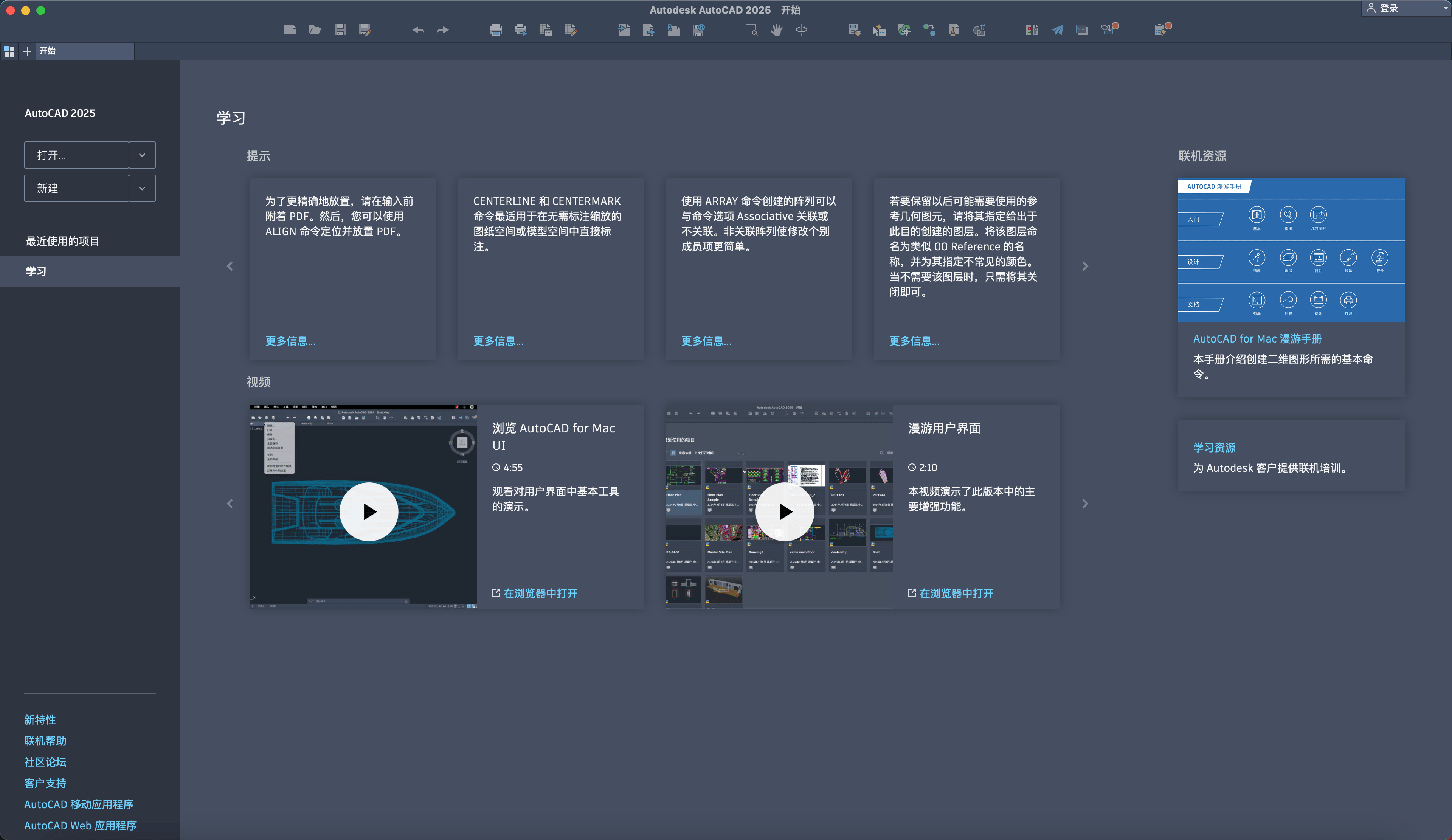Screen dimensions: 1452x840
Task: Expand the 打开 dropdown arrow
Action: [x=142, y=155]
